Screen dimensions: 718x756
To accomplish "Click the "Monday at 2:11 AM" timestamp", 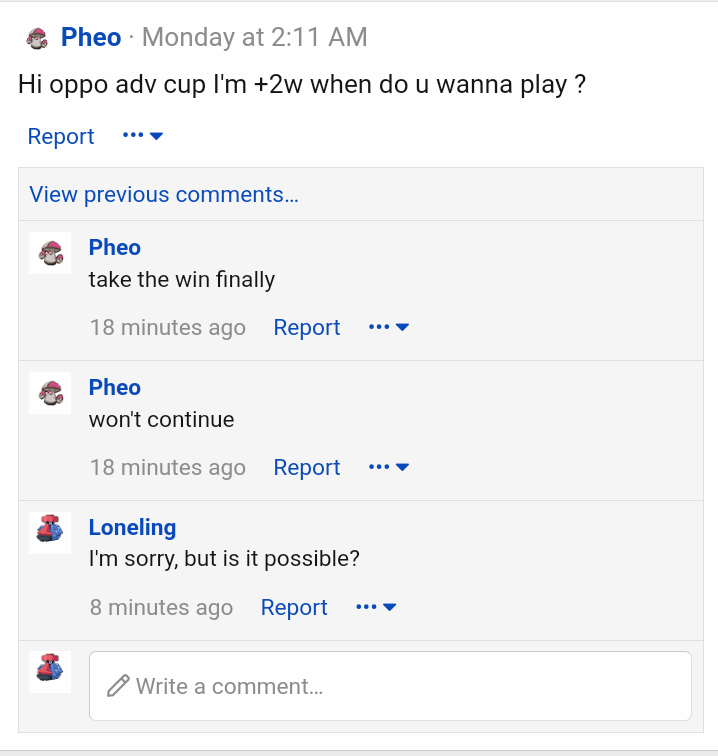I will click(255, 38).
